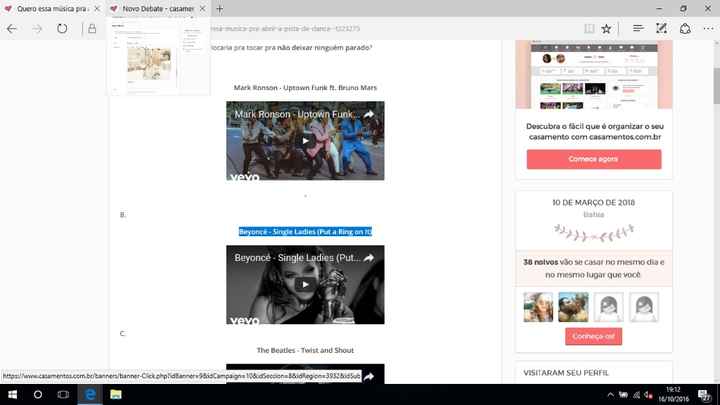
Task: Open Cortana search circle
Action: [x=38, y=394]
